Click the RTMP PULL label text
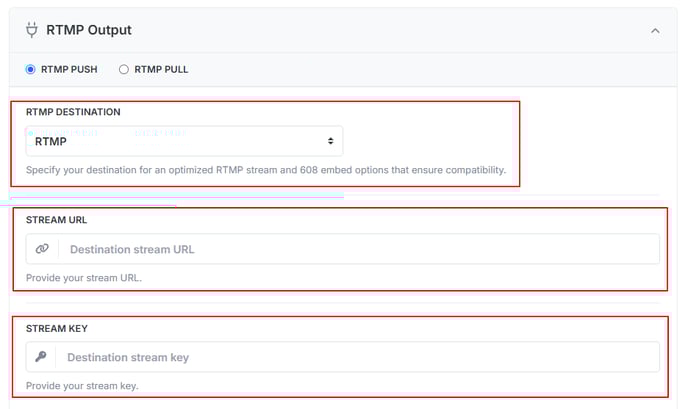The width and height of the screenshot is (688, 409). (161, 69)
